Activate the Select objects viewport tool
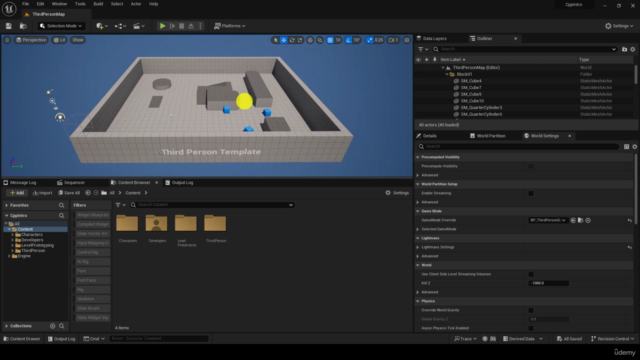Viewport: 640px width, 360px height. pyautogui.click(x=276, y=40)
